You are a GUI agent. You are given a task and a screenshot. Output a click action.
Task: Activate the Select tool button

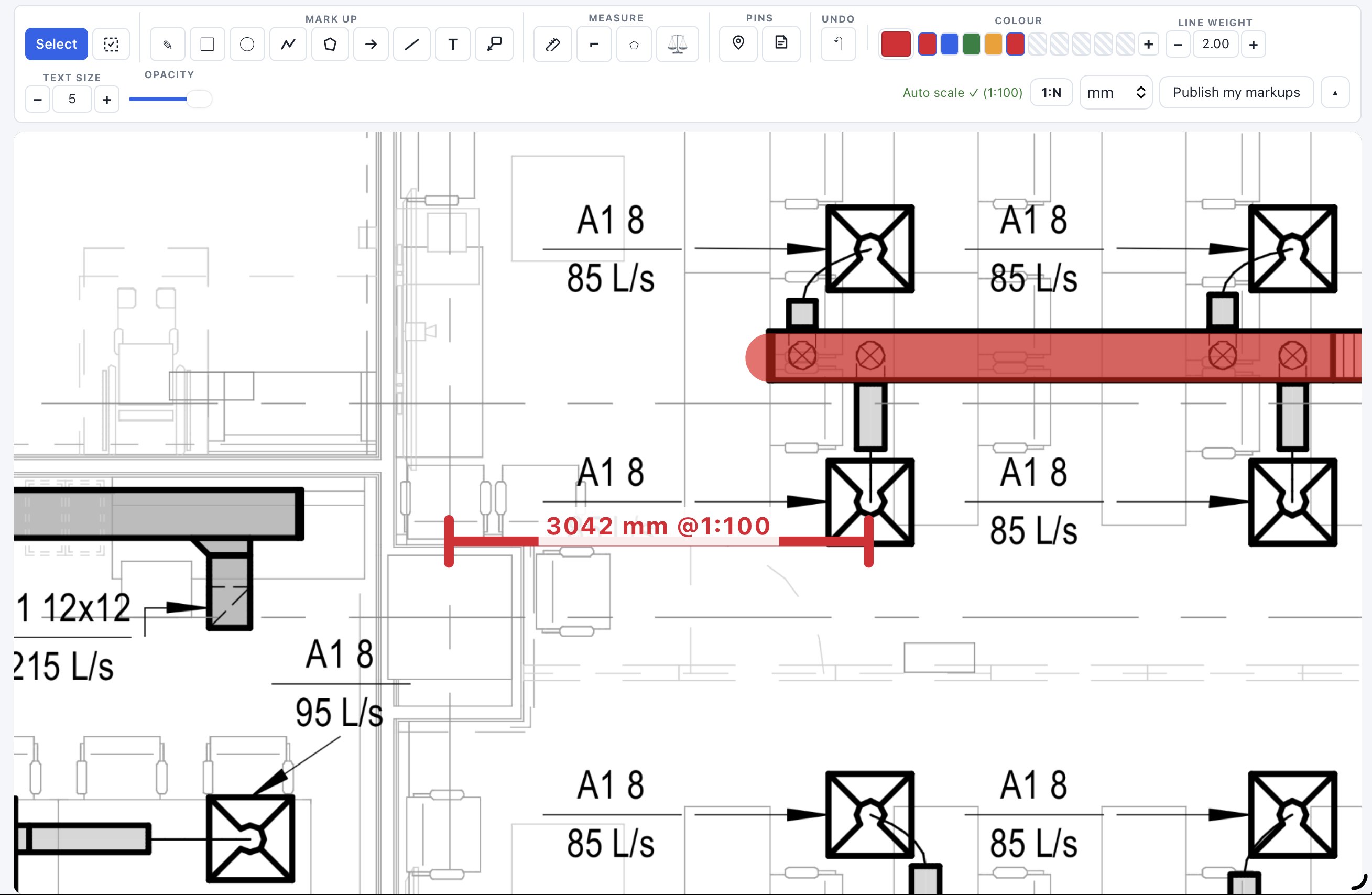point(56,44)
